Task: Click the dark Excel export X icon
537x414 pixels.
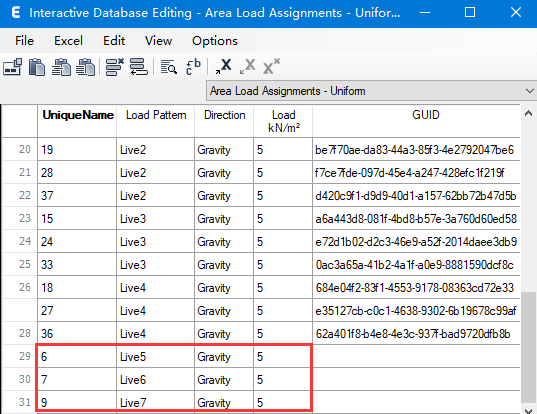Action: tap(223, 66)
